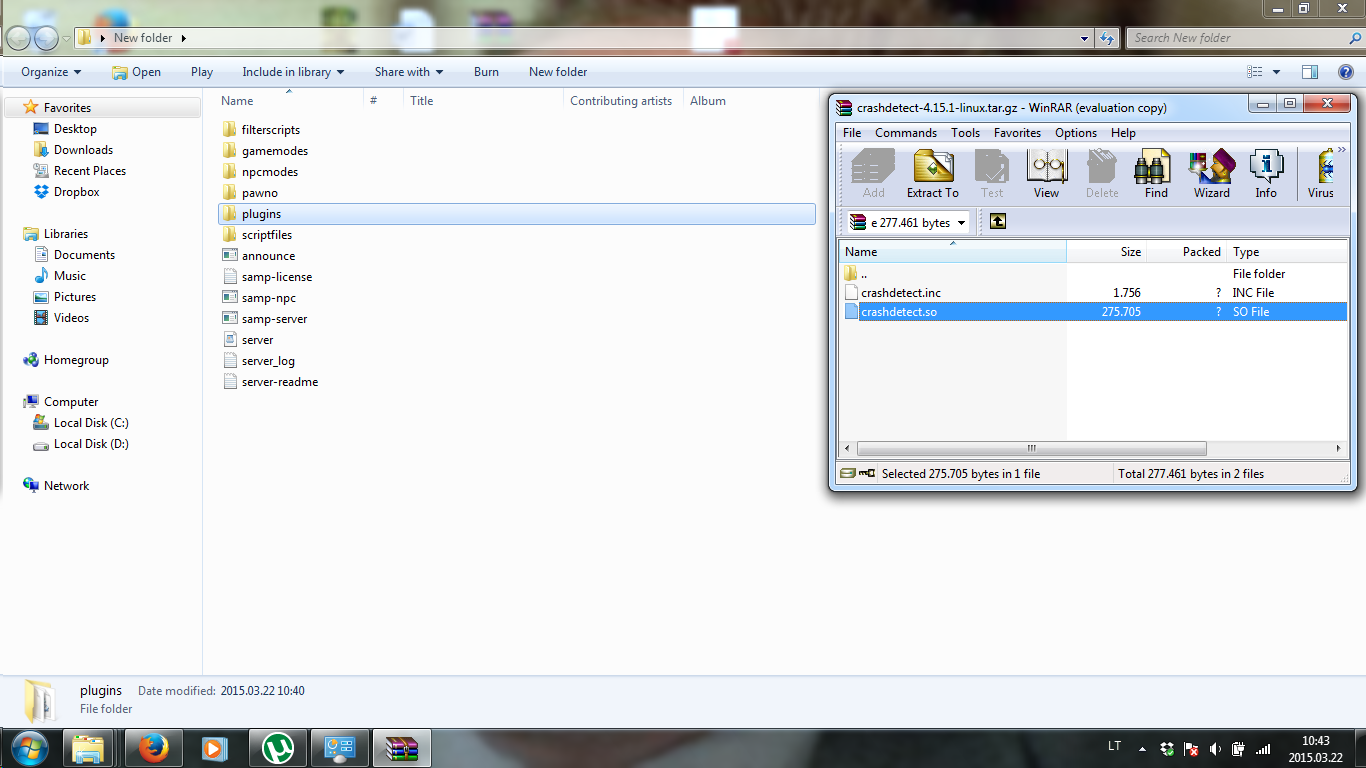
Task: Select Local Disk (C:) in sidebar
Action: [x=91, y=423]
